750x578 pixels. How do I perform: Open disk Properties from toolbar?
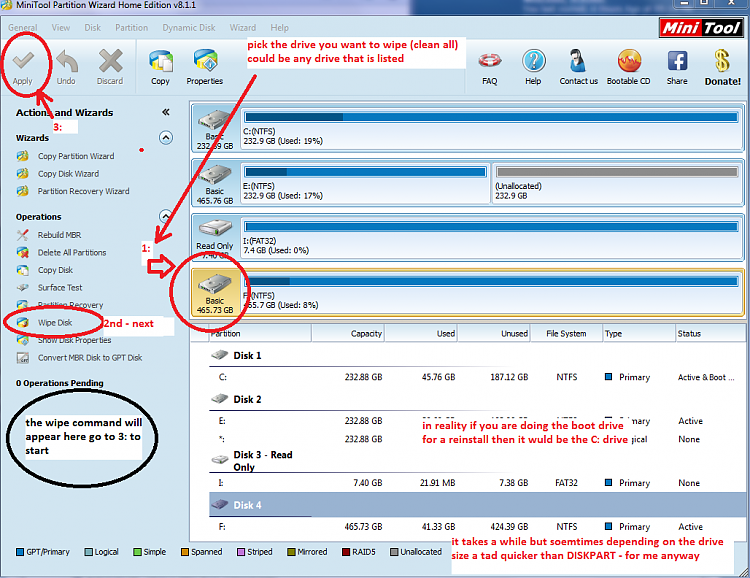(205, 67)
